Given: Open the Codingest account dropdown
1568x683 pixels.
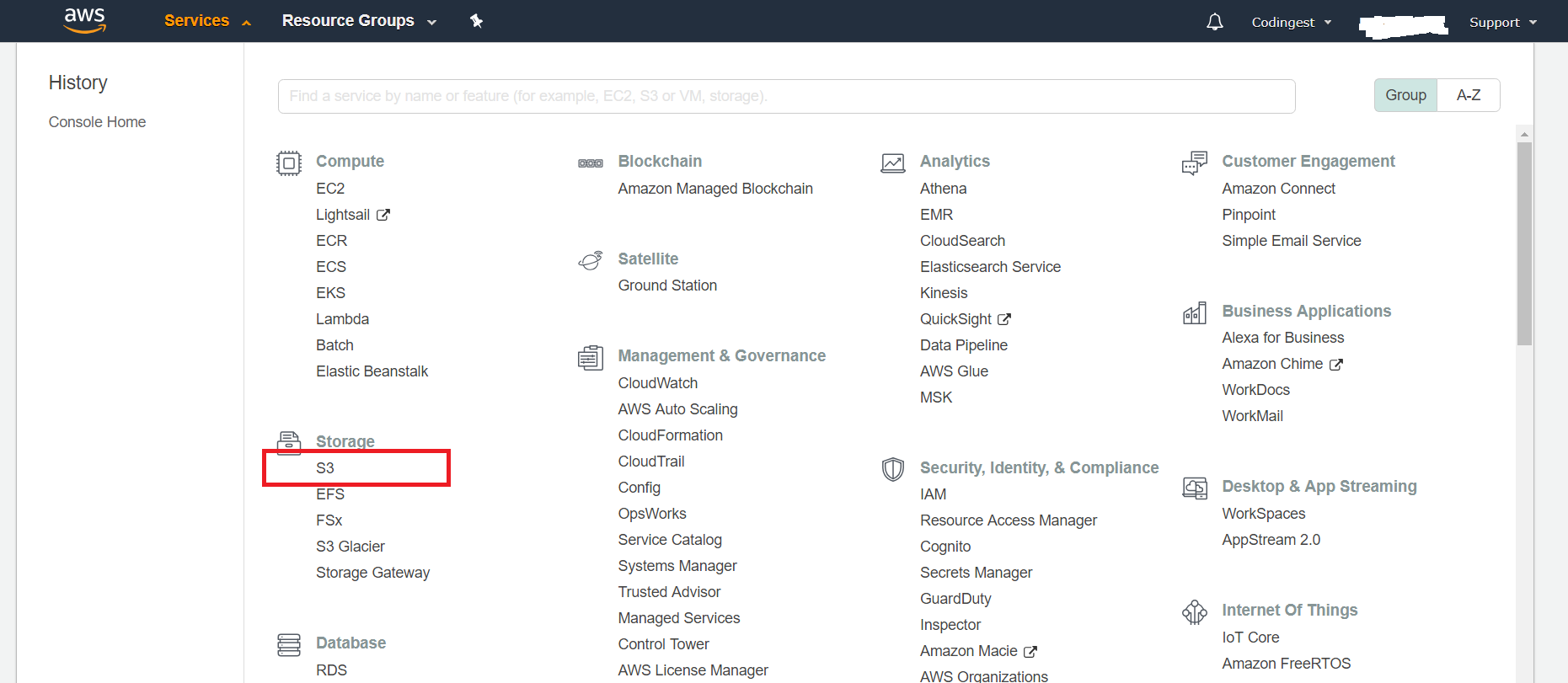Looking at the screenshot, I should (x=1291, y=23).
